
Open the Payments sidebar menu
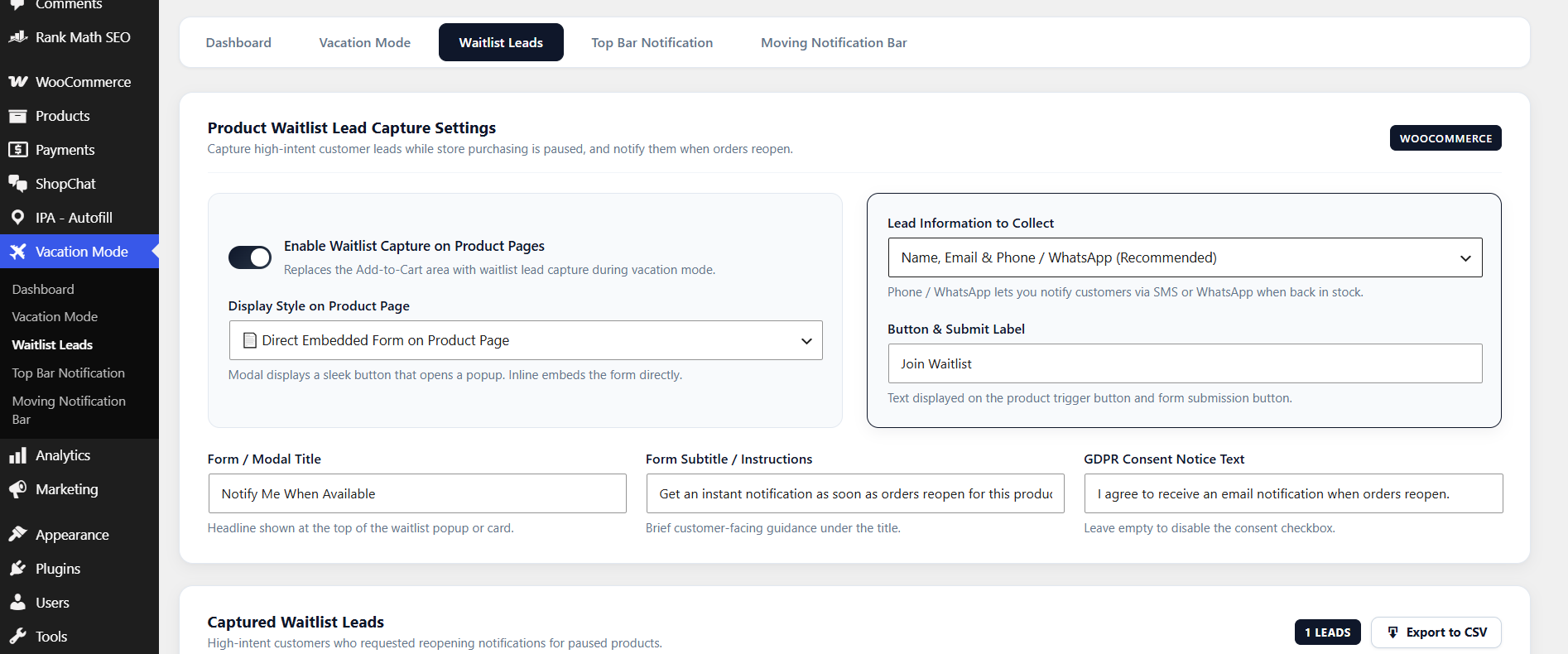pyautogui.click(x=79, y=150)
